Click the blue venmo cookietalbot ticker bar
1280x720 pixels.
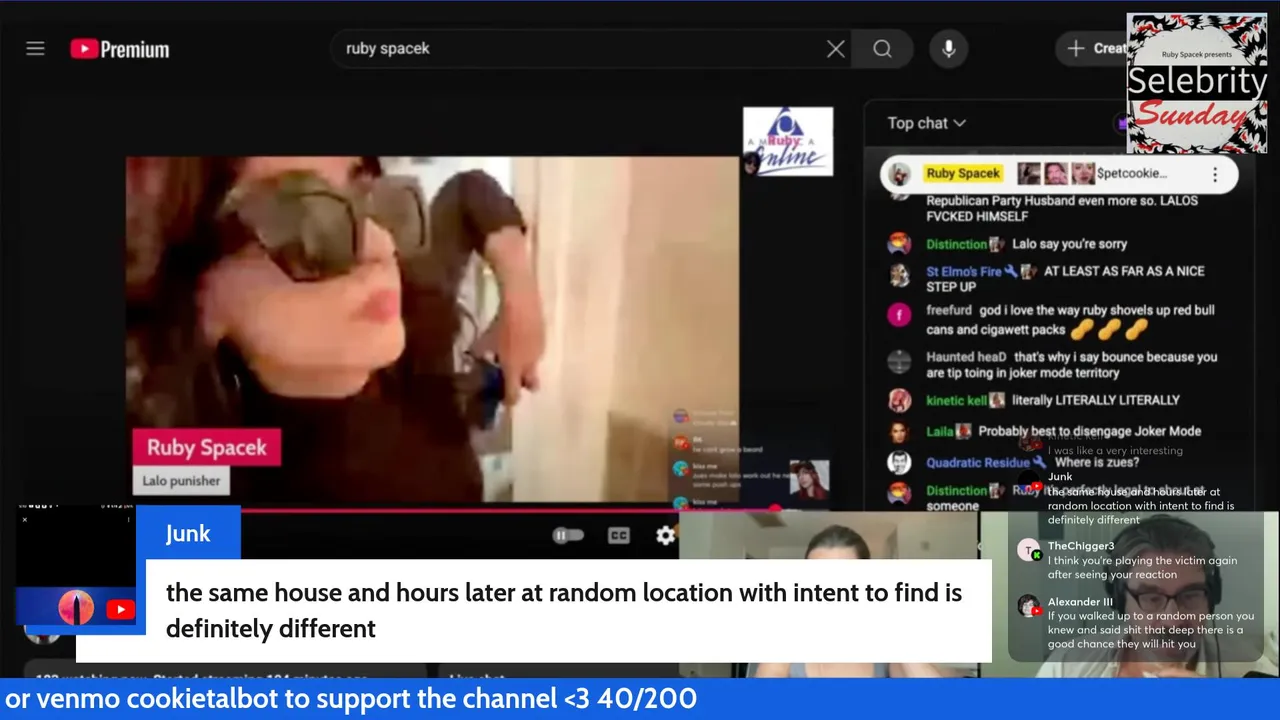point(640,699)
